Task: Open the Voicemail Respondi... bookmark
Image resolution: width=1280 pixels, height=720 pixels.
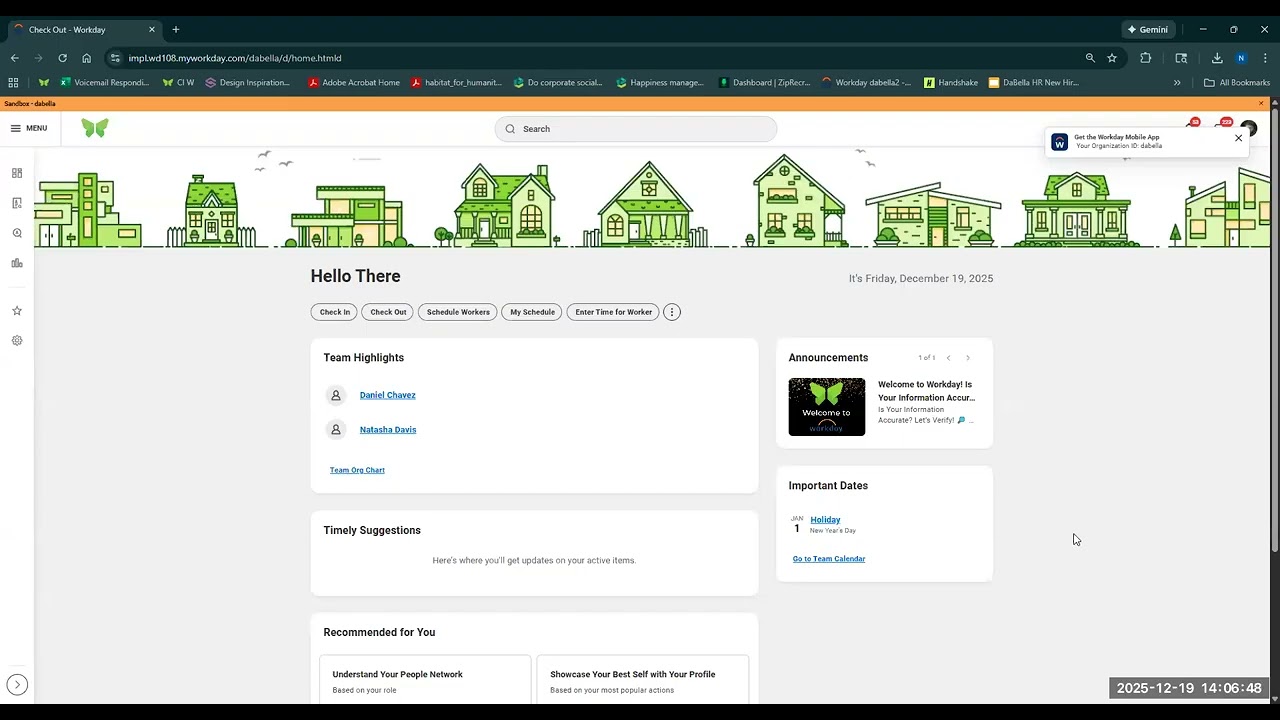Action: click(x=104, y=83)
